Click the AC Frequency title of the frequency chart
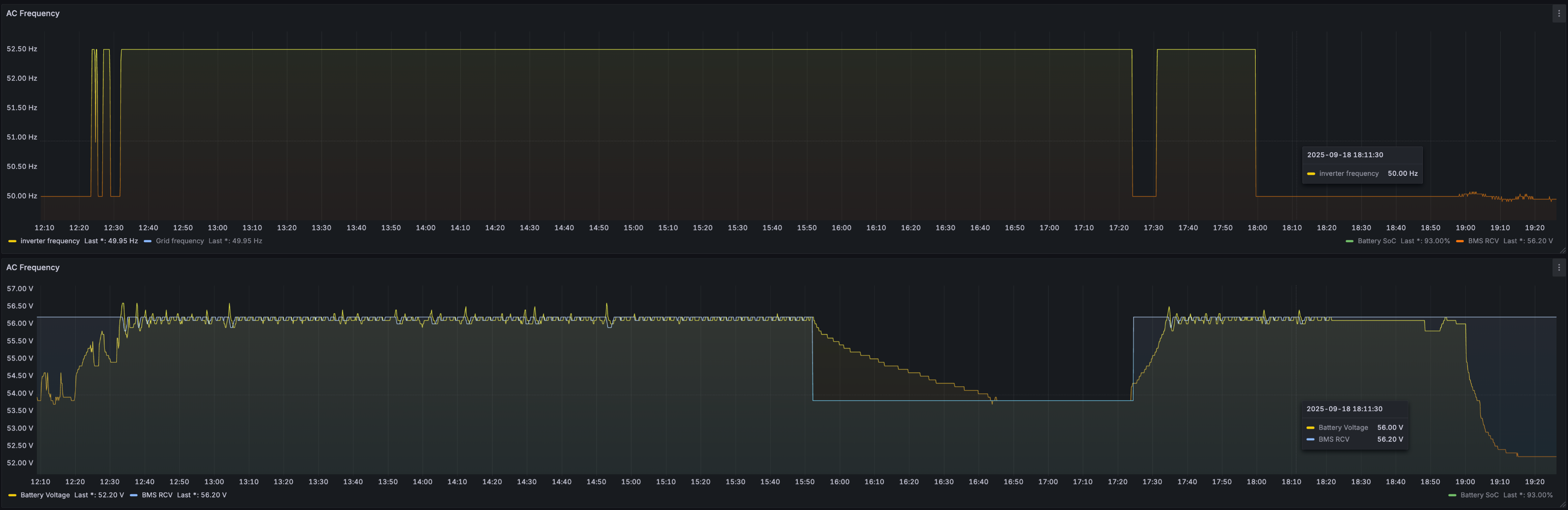 [x=33, y=13]
